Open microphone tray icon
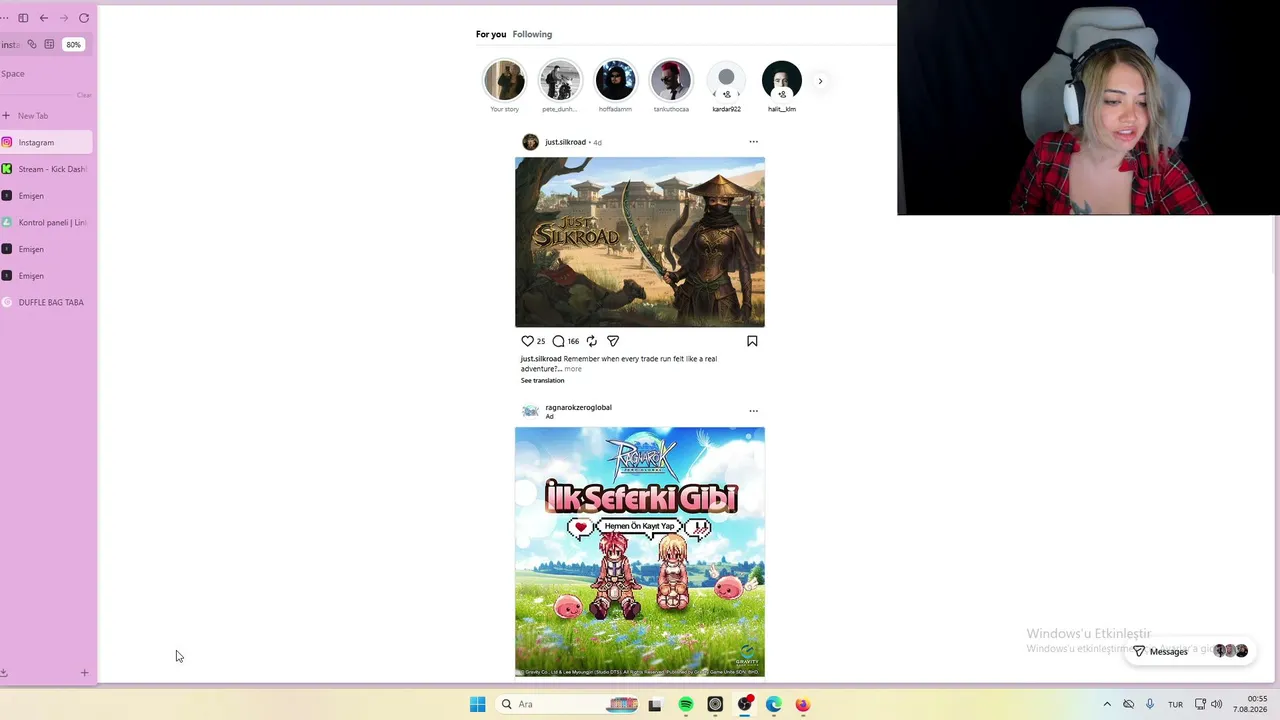 pos(1150,705)
